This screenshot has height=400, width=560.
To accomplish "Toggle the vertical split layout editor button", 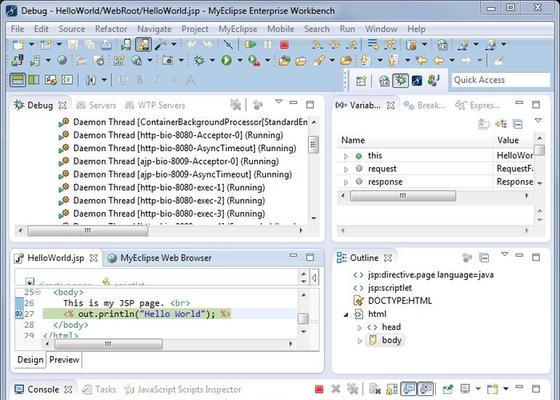I will click(34, 80).
